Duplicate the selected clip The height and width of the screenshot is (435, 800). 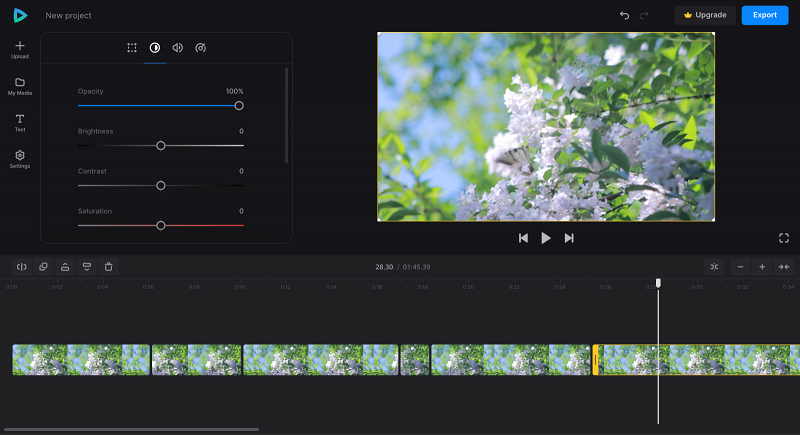[x=43, y=267]
